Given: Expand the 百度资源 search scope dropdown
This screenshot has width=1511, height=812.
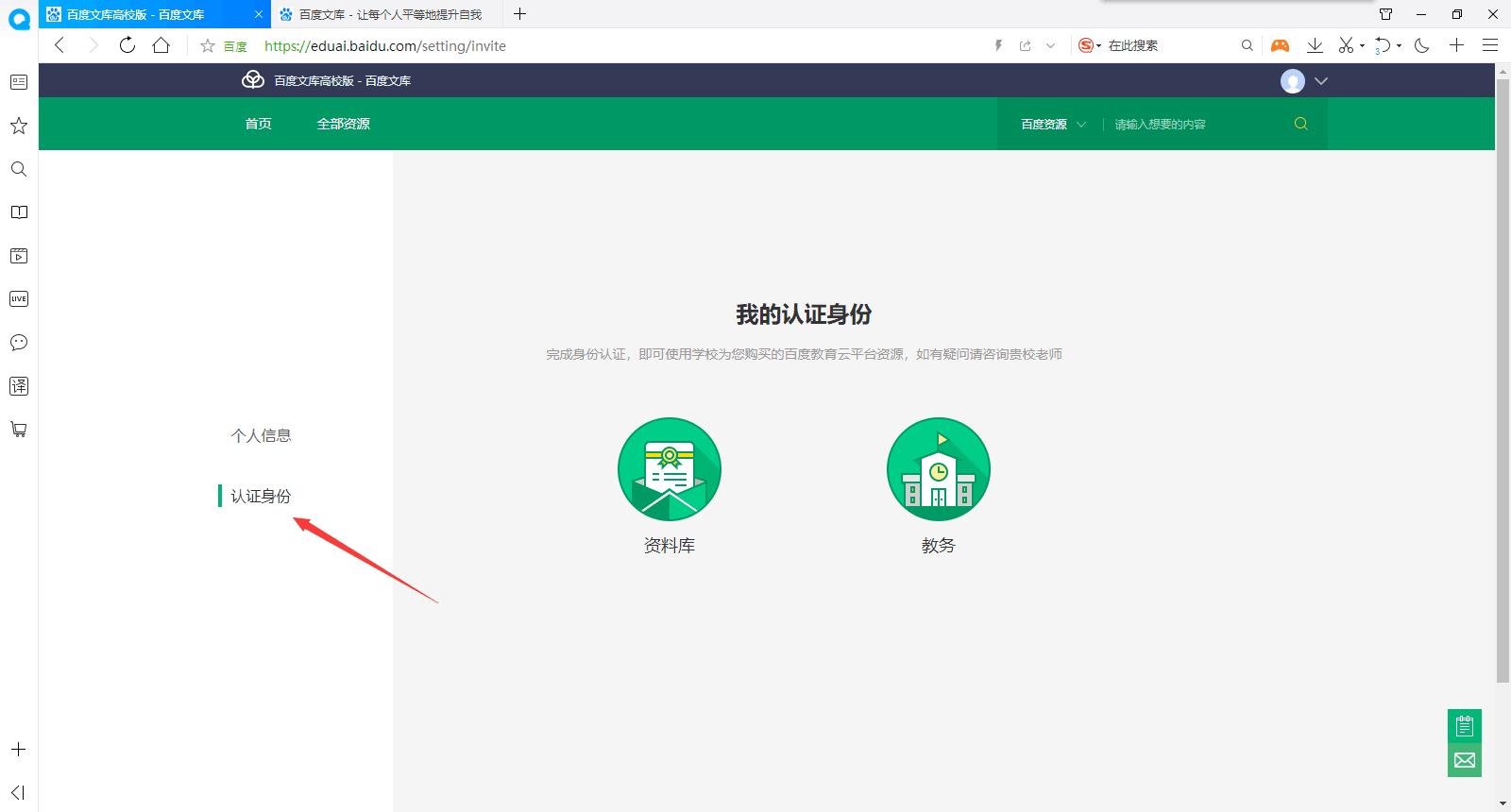Looking at the screenshot, I should point(1053,124).
